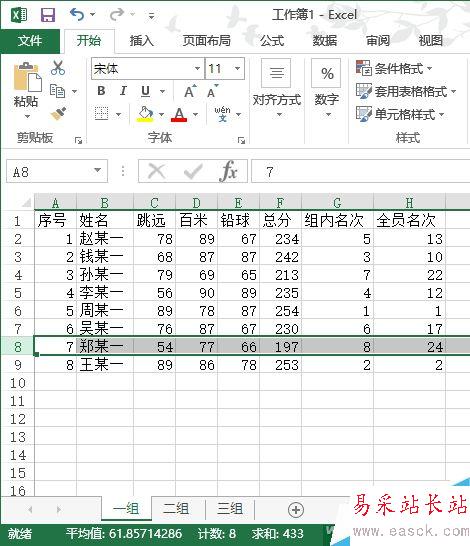This screenshot has height=546, width=470.
Task: Switch to sheet 三组
Action: pyautogui.click(x=230, y=509)
